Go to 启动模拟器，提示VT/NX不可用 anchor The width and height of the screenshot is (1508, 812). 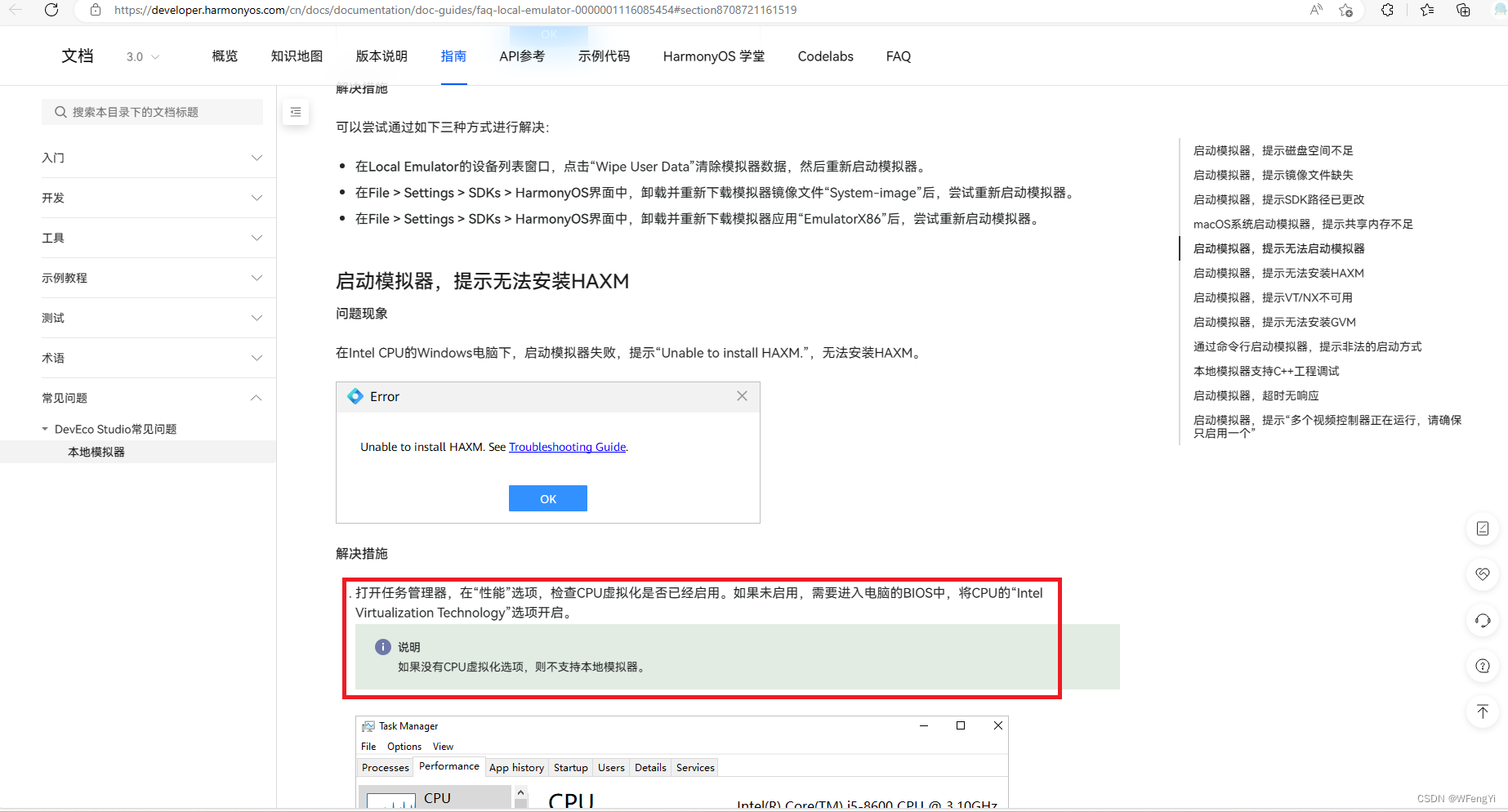(1273, 297)
